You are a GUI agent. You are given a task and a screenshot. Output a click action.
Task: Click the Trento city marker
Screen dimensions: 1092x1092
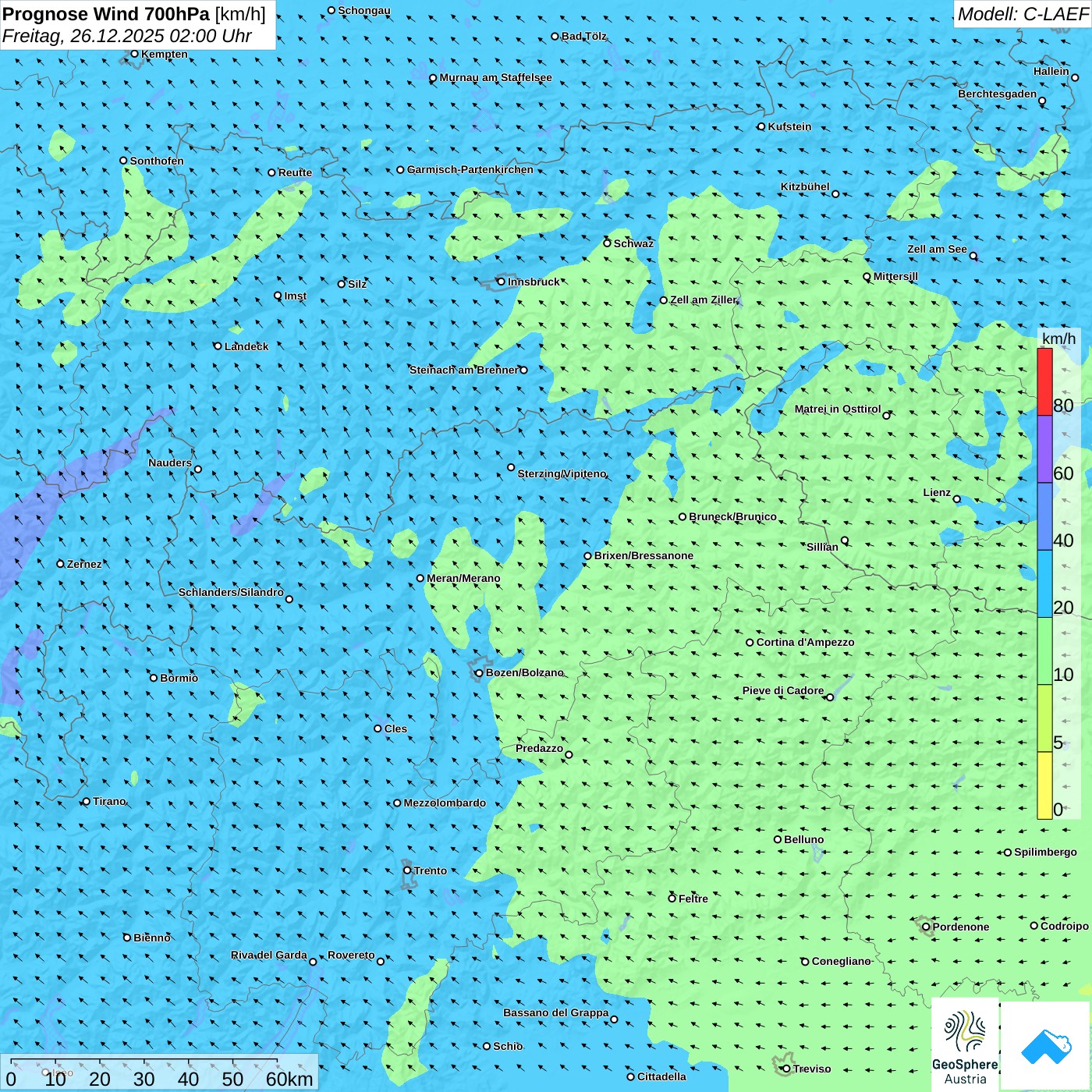coord(407,870)
